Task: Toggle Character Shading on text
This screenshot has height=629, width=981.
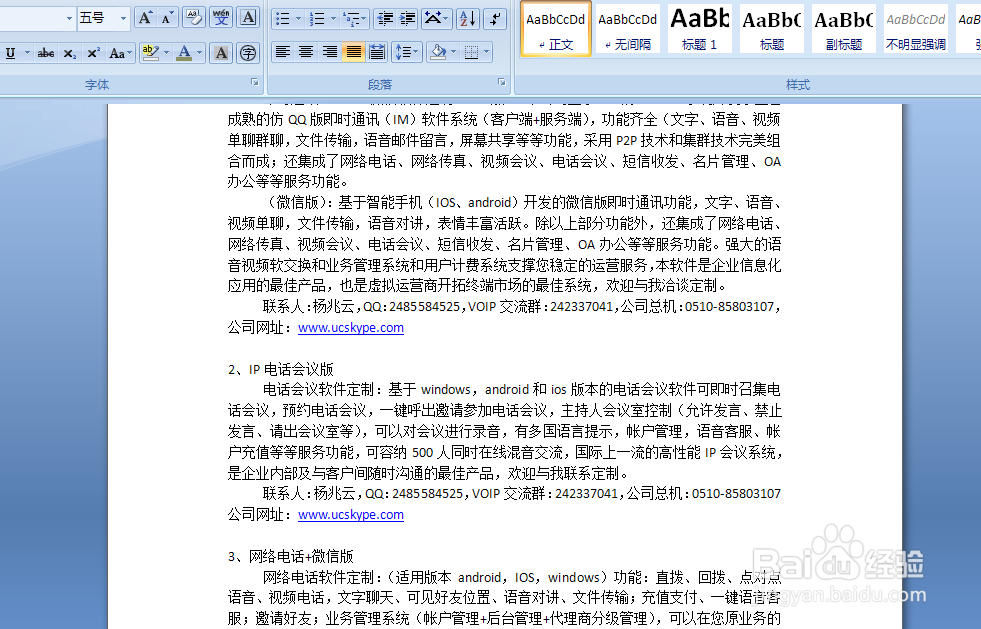Action: pyautogui.click(x=221, y=53)
